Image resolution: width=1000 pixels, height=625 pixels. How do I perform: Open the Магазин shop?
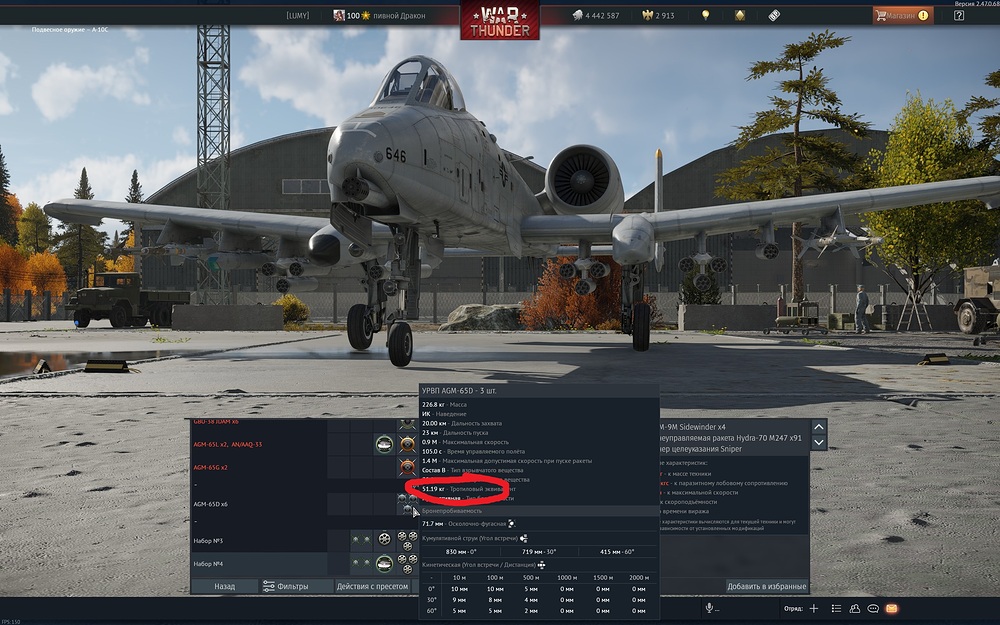[x=902, y=15]
